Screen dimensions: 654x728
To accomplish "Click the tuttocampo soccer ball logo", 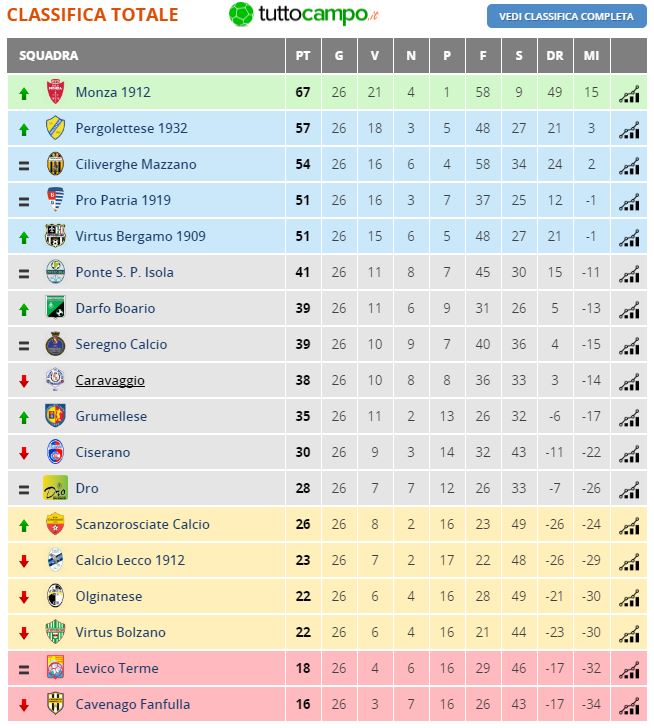I will (x=241, y=15).
